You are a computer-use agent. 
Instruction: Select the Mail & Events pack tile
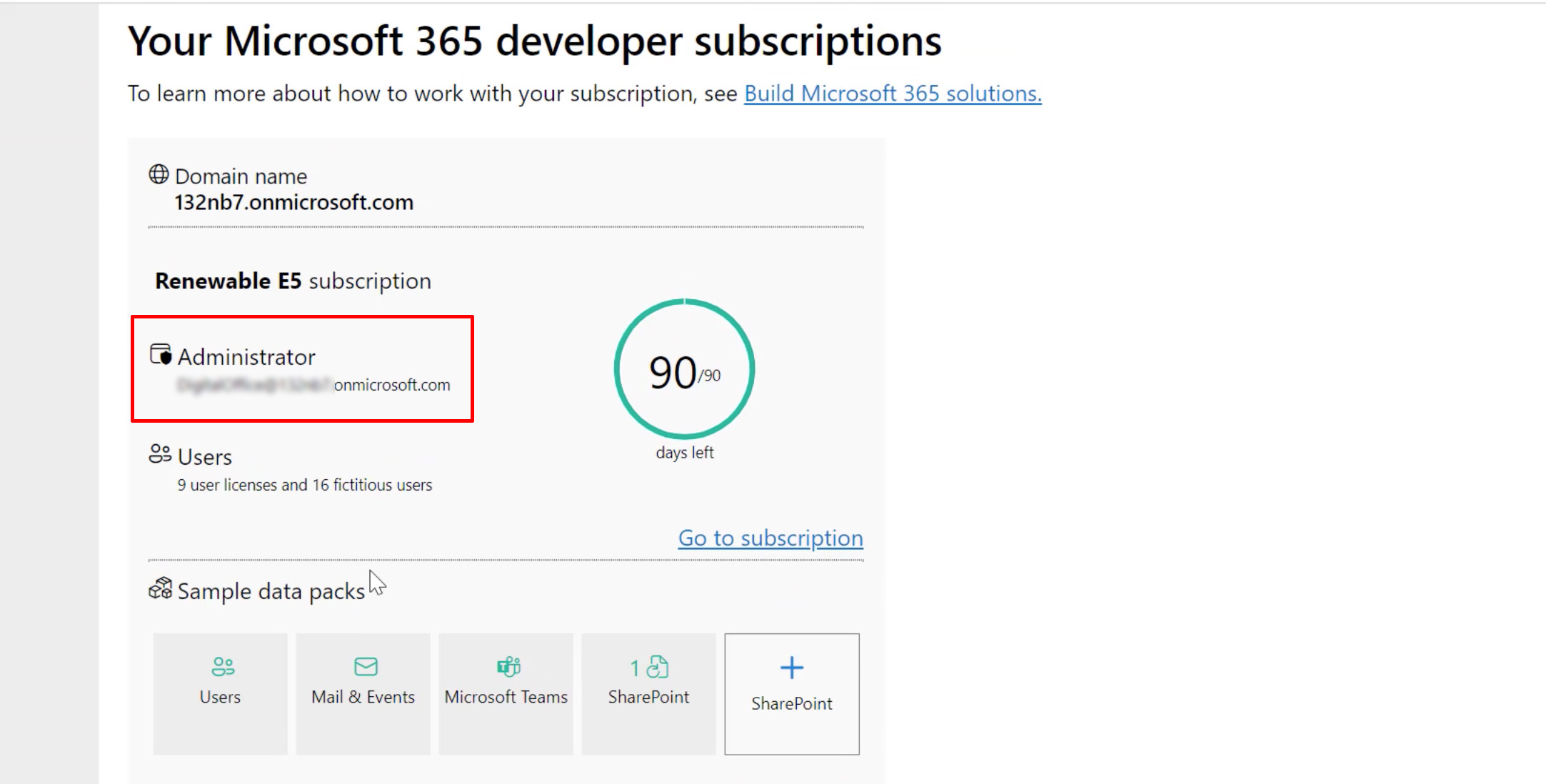(363, 694)
